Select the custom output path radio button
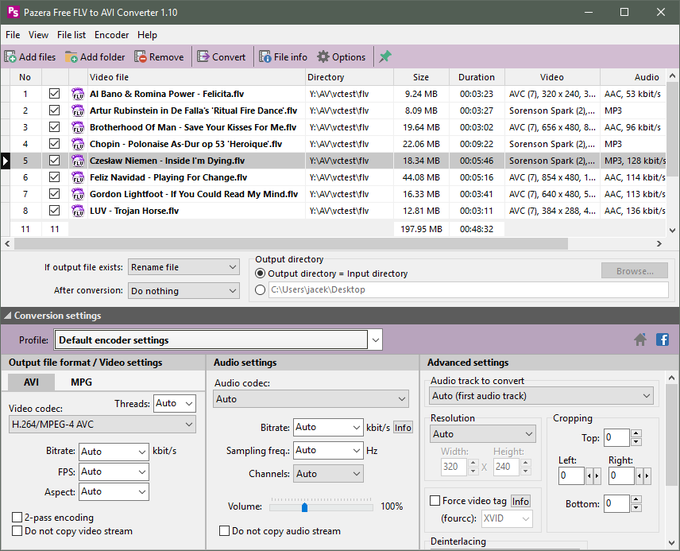Screen dimensions: 680x551 click(260, 290)
